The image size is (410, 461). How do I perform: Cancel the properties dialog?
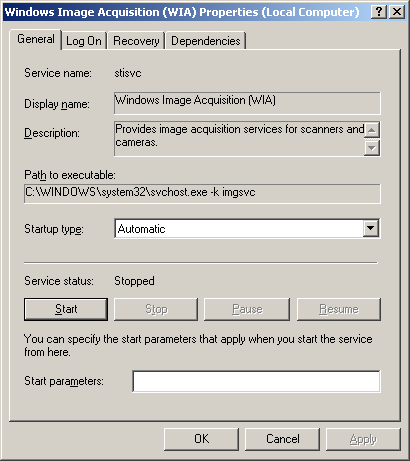pos(282,439)
